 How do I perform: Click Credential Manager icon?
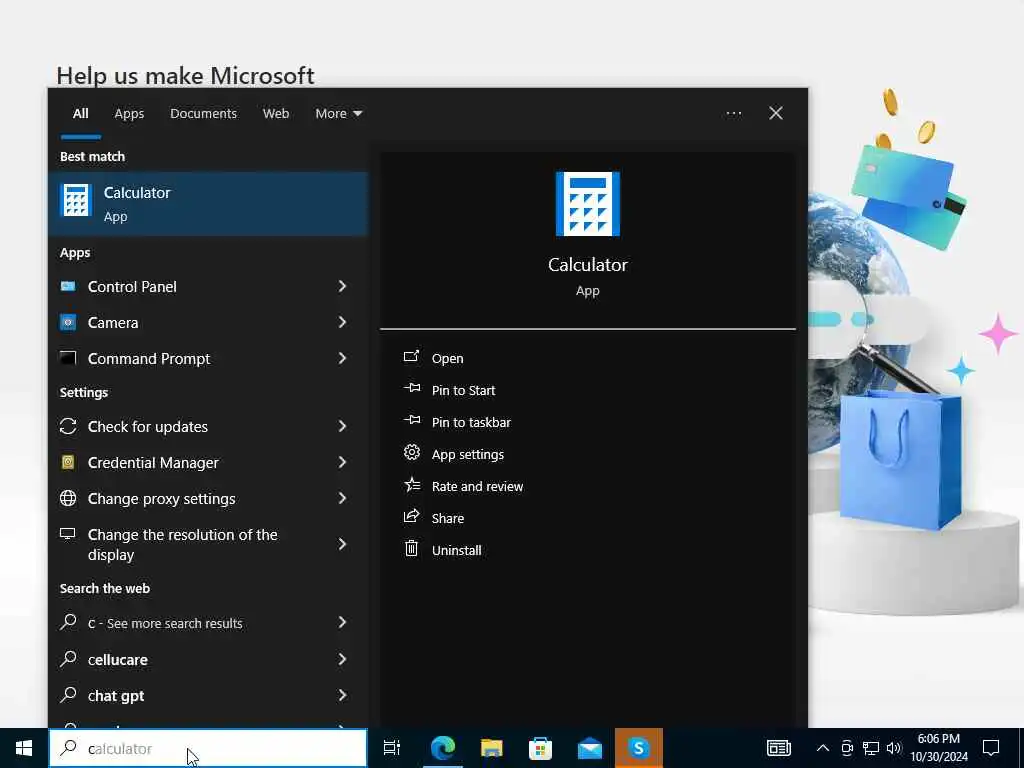tap(68, 462)
